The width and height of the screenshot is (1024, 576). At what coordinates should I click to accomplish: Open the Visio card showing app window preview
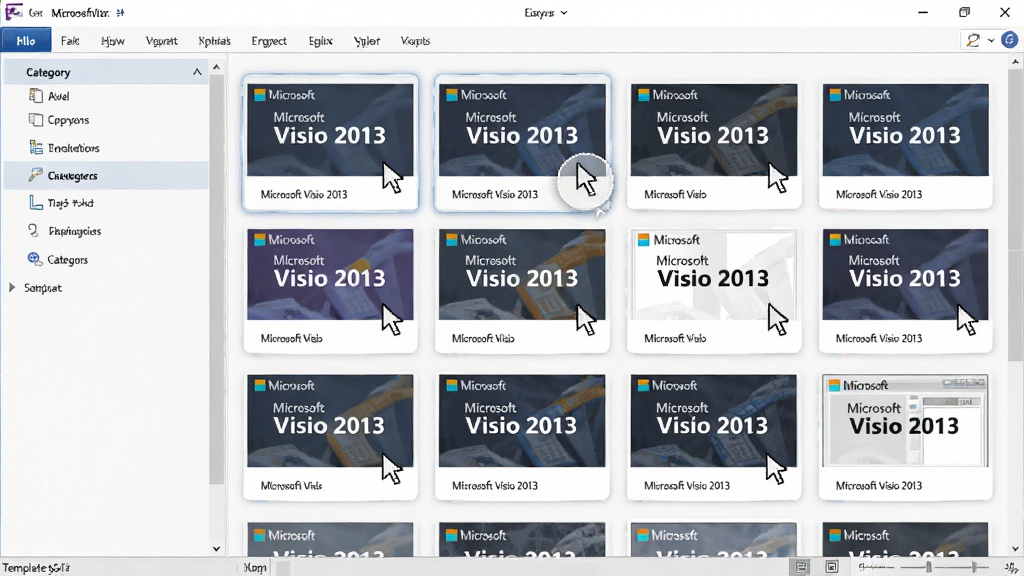tap(905, 436)
